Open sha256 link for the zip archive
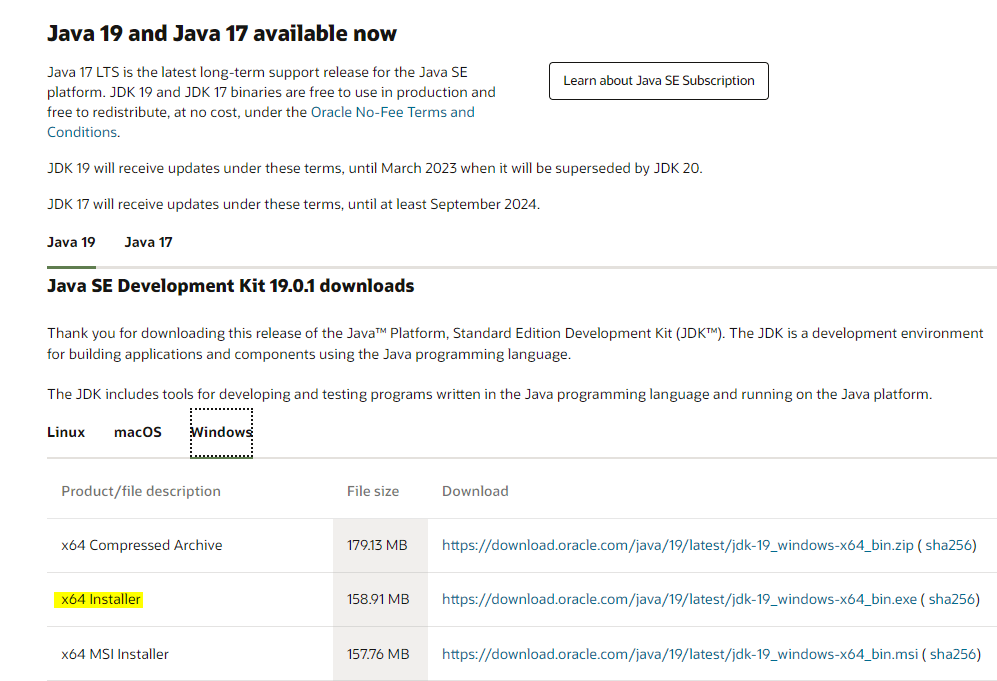Viewport: 997px width, 681px height. point(949,546)
